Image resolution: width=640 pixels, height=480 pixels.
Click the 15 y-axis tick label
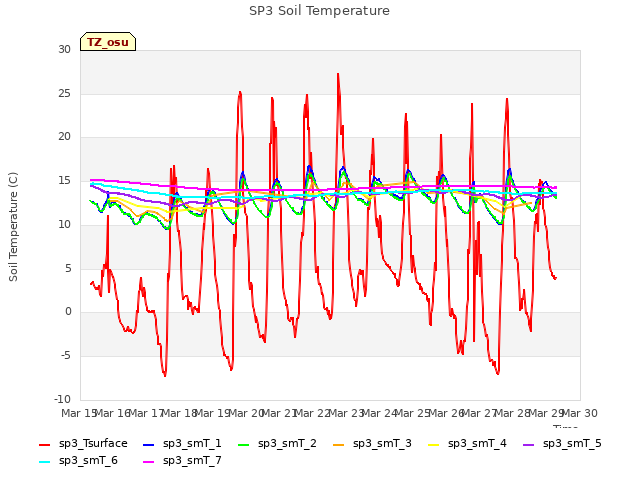click(x=64, y=180)
